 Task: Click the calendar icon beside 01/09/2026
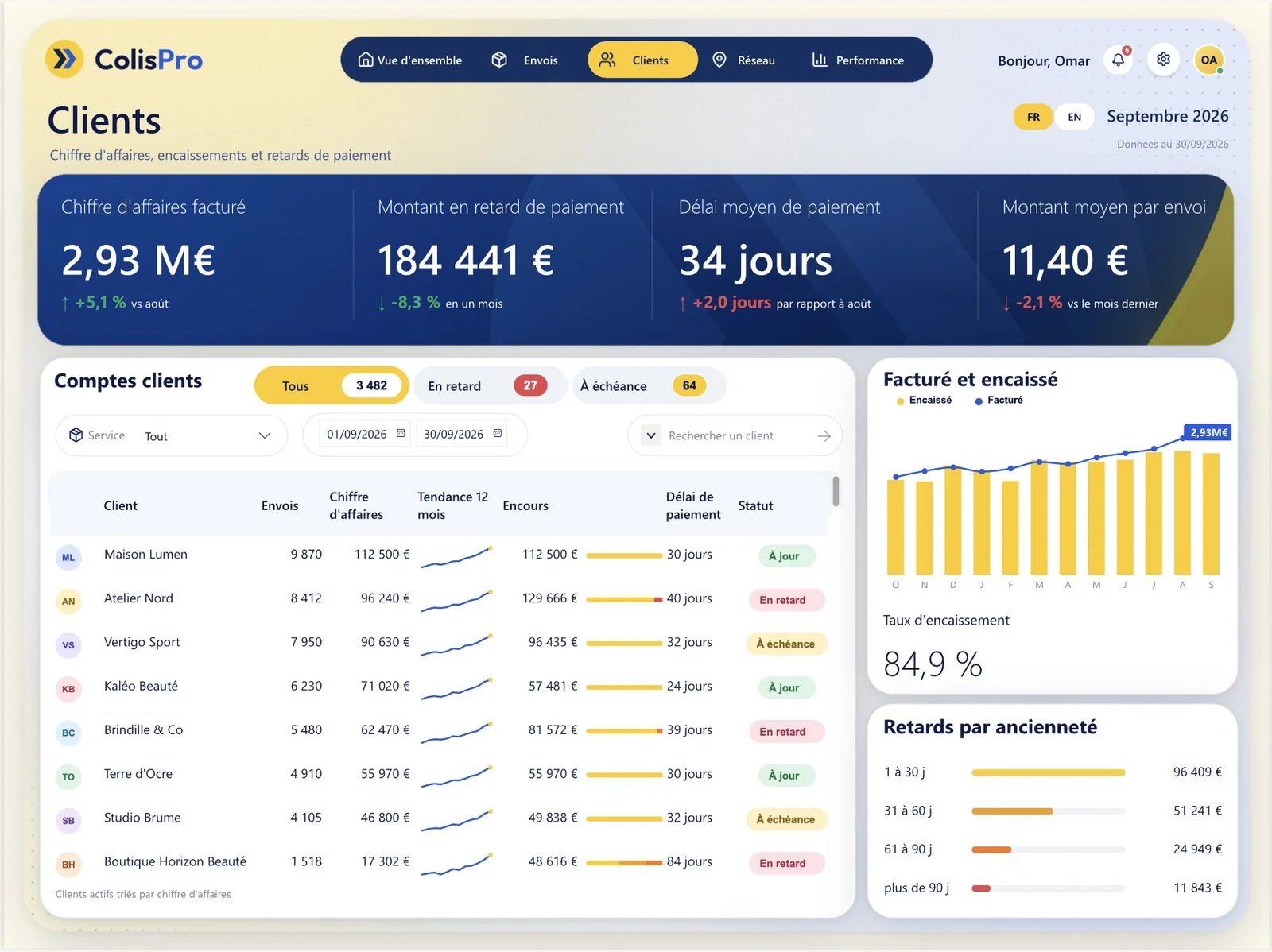401,434
